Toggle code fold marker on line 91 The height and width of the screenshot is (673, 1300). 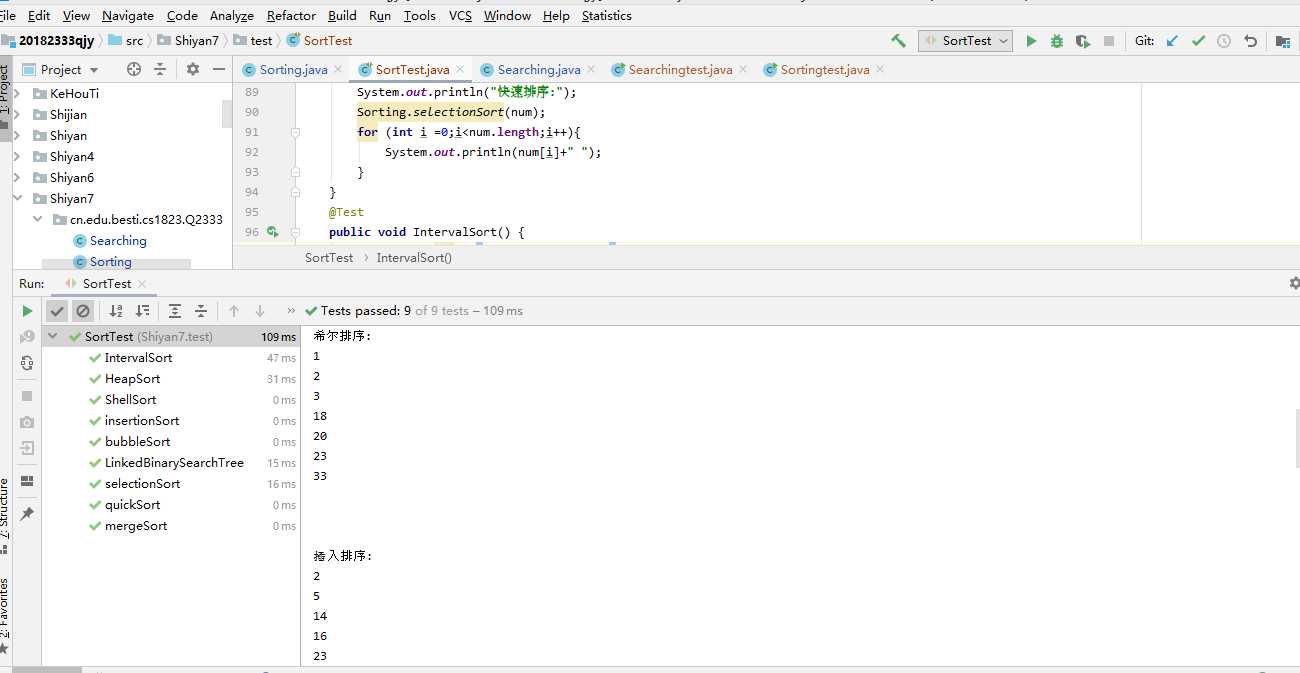tap(295, 132)
